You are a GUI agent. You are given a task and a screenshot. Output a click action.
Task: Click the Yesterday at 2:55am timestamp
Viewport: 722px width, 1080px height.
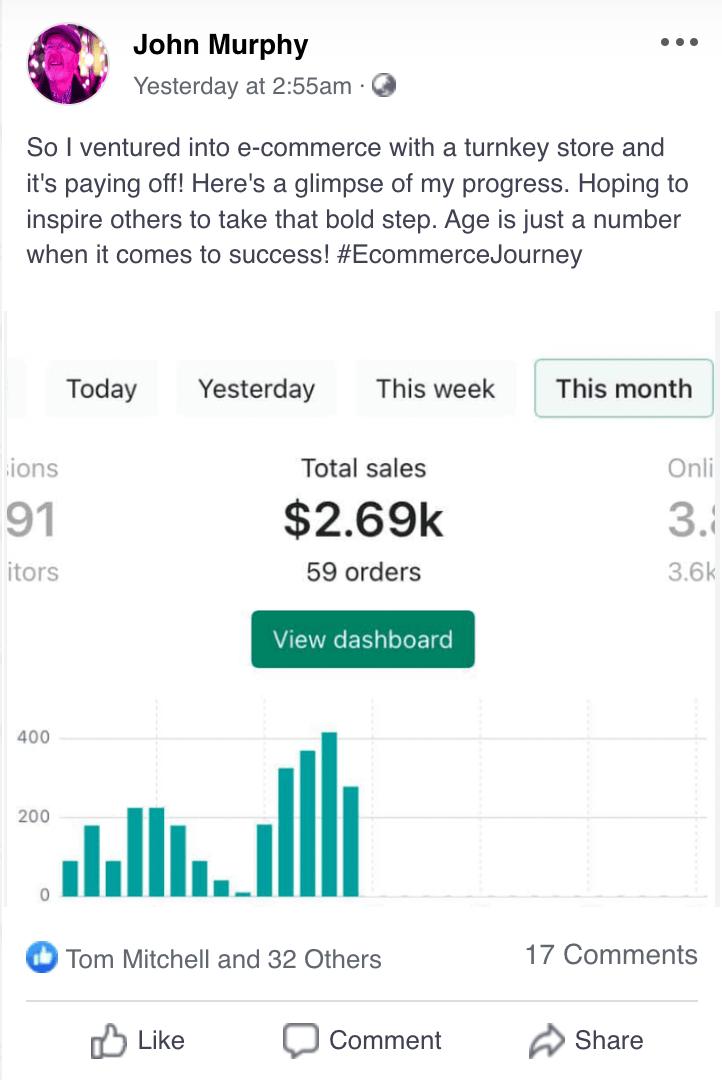242,86
